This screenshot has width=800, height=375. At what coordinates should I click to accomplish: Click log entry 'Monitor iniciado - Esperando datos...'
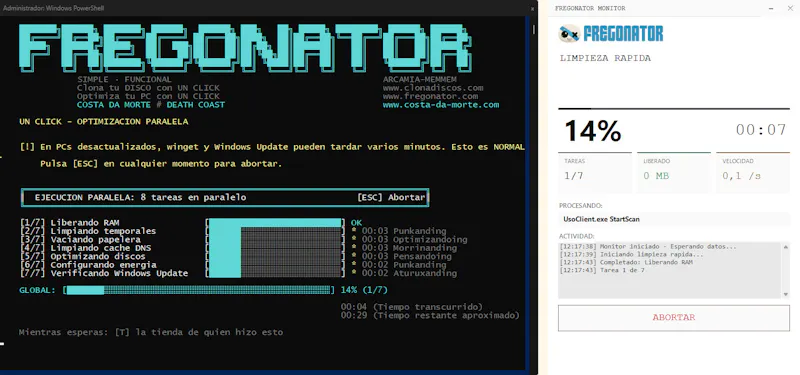648,246
